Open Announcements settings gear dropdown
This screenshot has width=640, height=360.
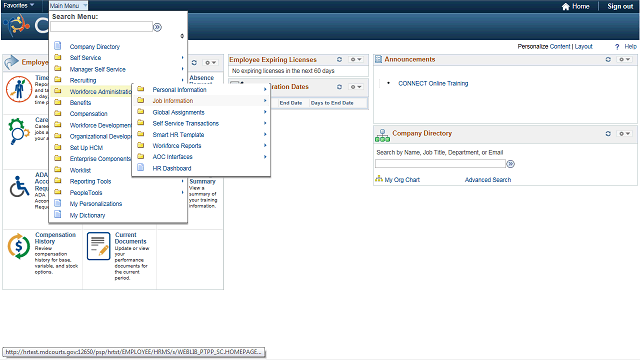(624, 60)
